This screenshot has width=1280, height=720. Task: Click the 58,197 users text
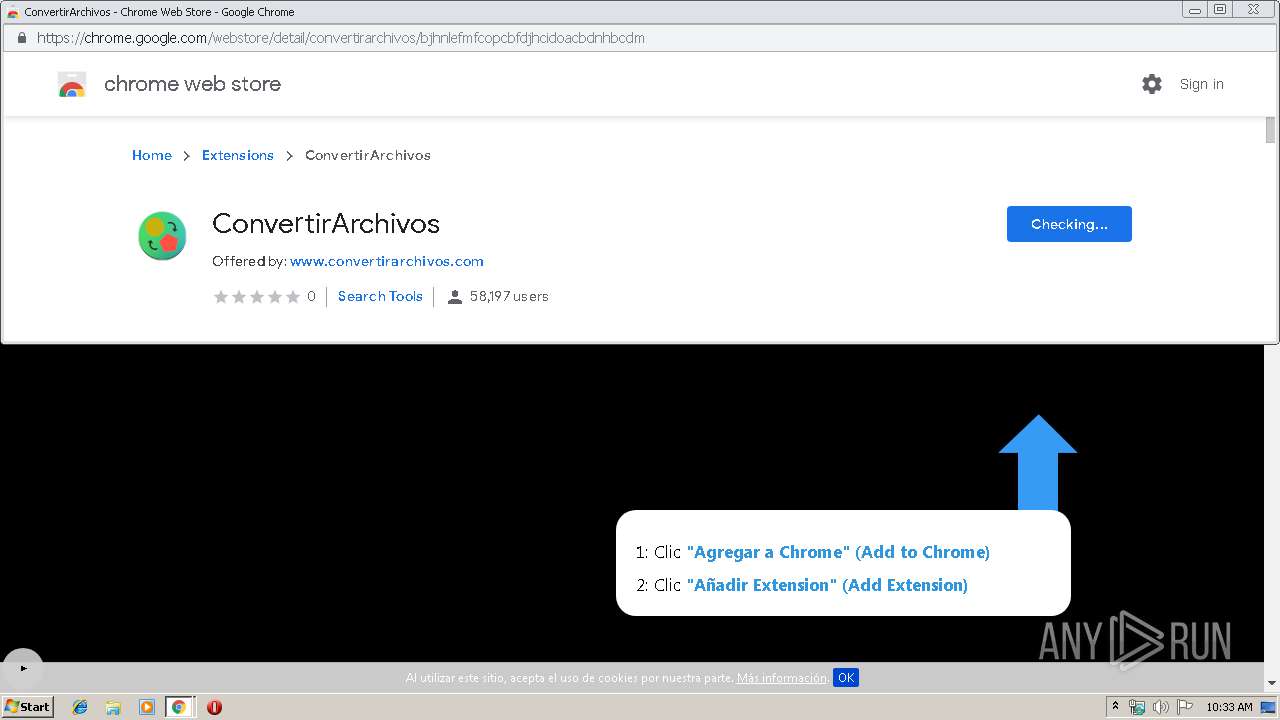pyautogui.click(x=509, y=296)
